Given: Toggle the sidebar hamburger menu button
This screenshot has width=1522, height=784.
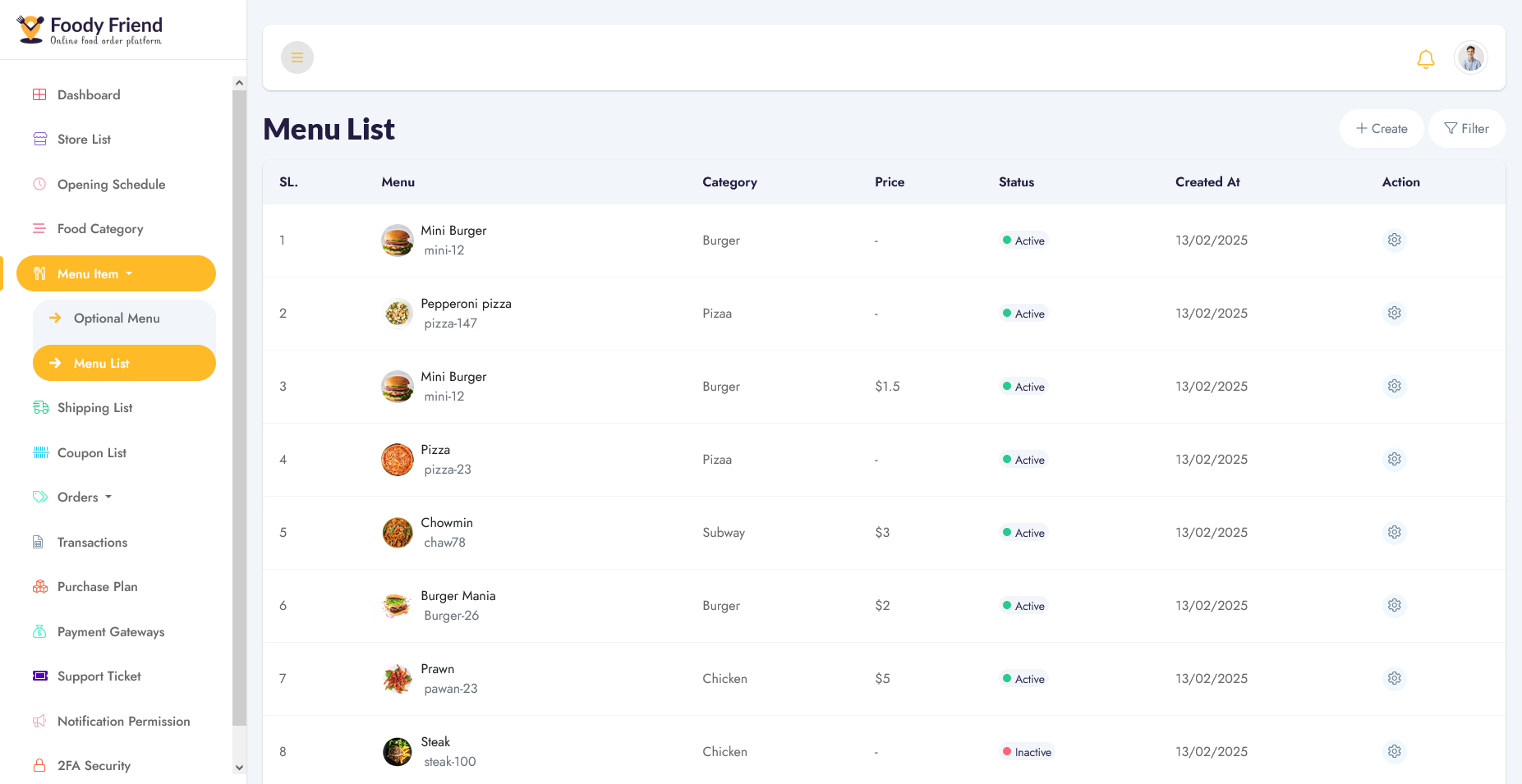Looking at the screenshot, I should 297,57.
